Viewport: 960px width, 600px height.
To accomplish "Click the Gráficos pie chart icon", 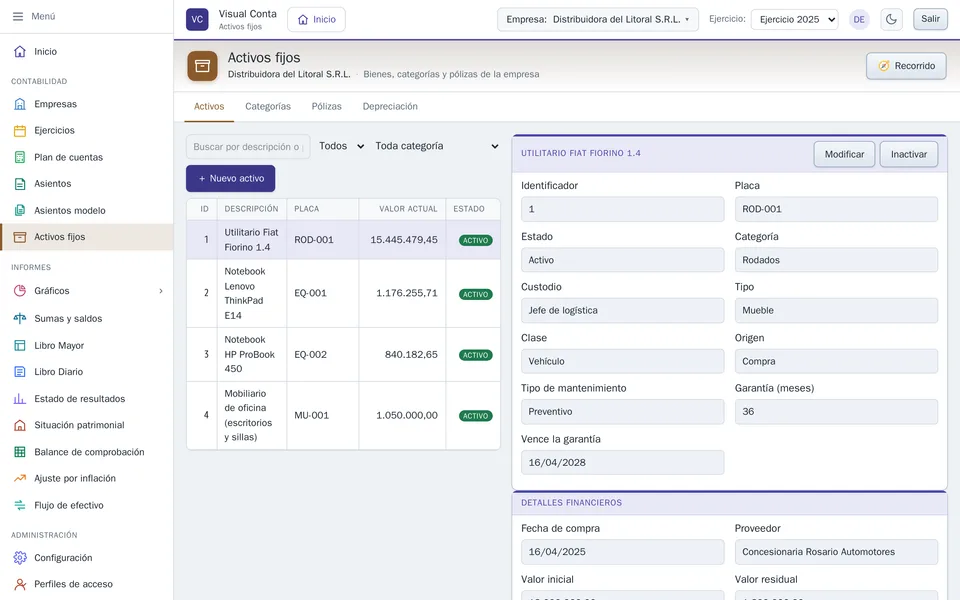I will [20, 291].
